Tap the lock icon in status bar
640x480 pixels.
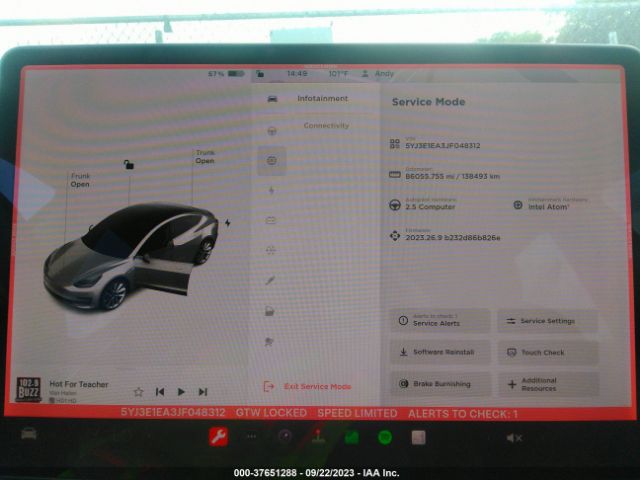260,74
